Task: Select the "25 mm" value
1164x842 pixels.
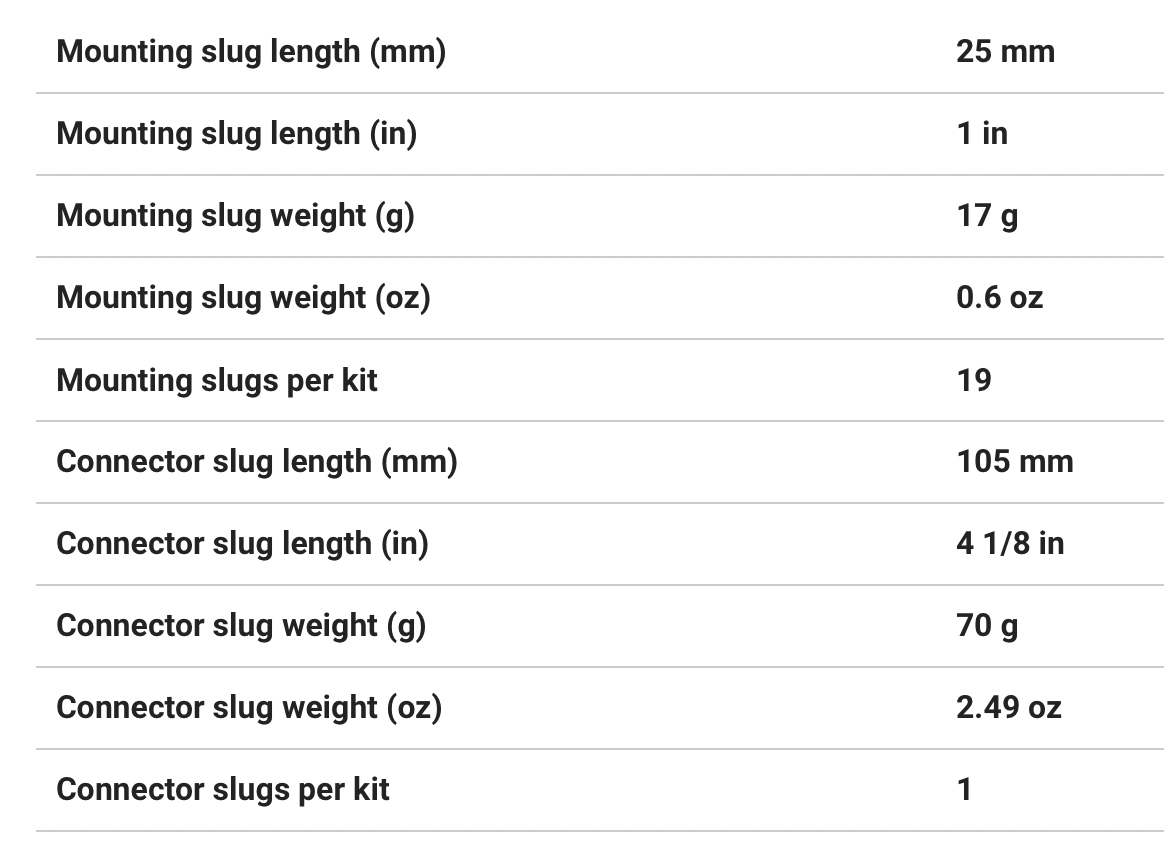Action: [1005, 51]
